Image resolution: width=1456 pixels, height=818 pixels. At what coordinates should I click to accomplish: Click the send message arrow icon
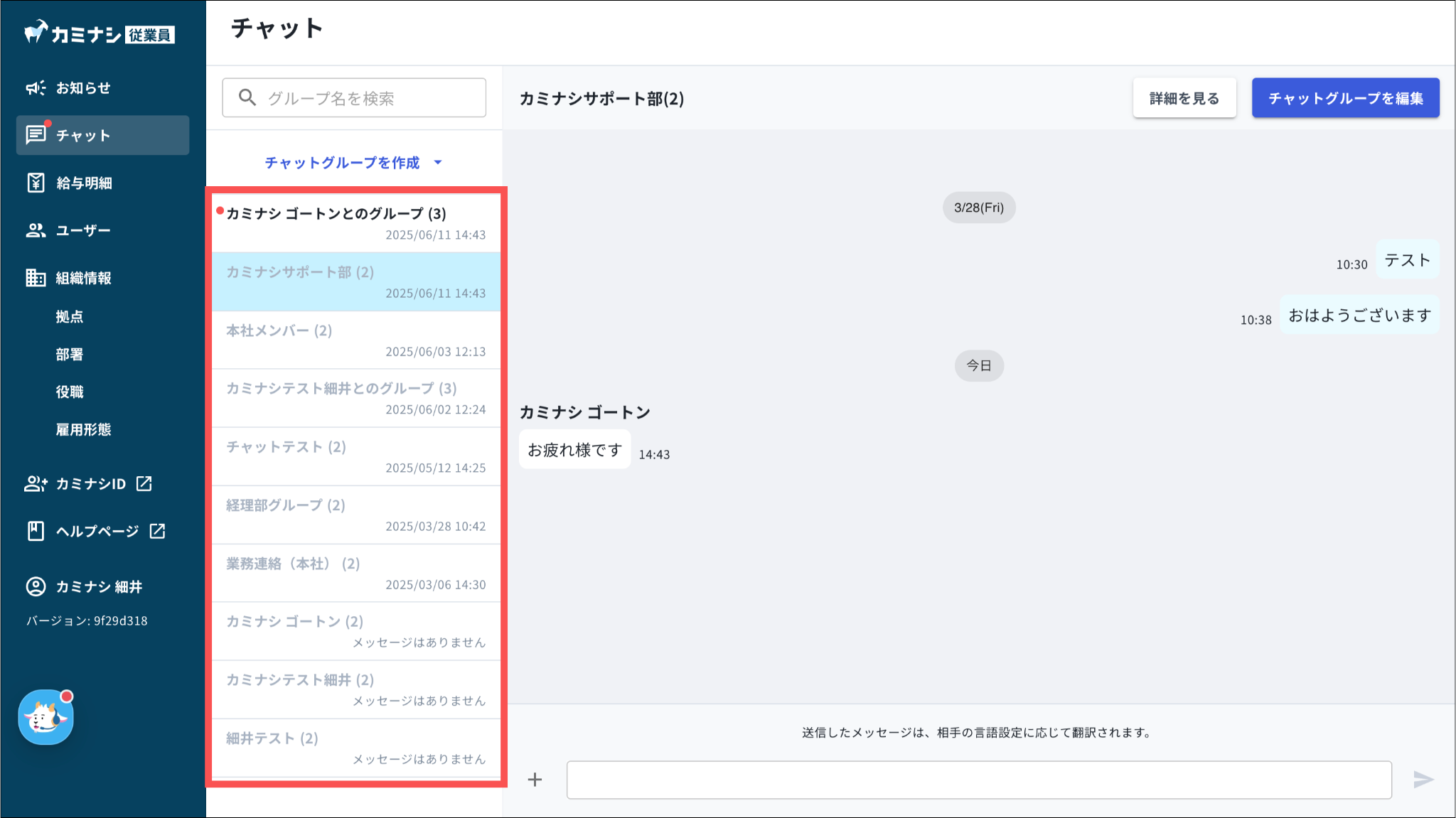click(1423, 780)
